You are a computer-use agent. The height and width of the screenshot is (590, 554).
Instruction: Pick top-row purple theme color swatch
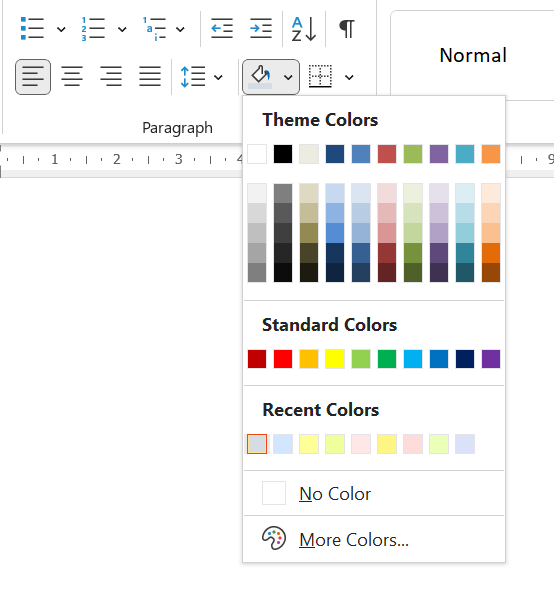[439, 154]
